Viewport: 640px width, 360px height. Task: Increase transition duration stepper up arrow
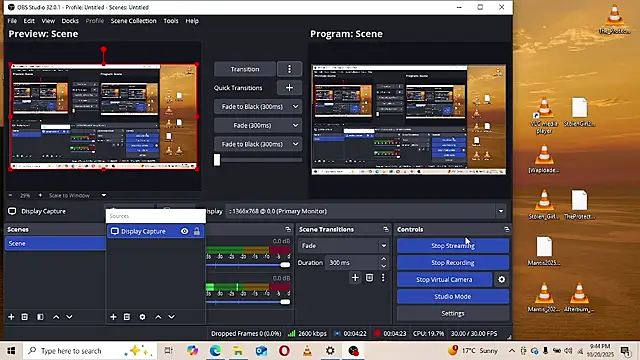(383, 259)
